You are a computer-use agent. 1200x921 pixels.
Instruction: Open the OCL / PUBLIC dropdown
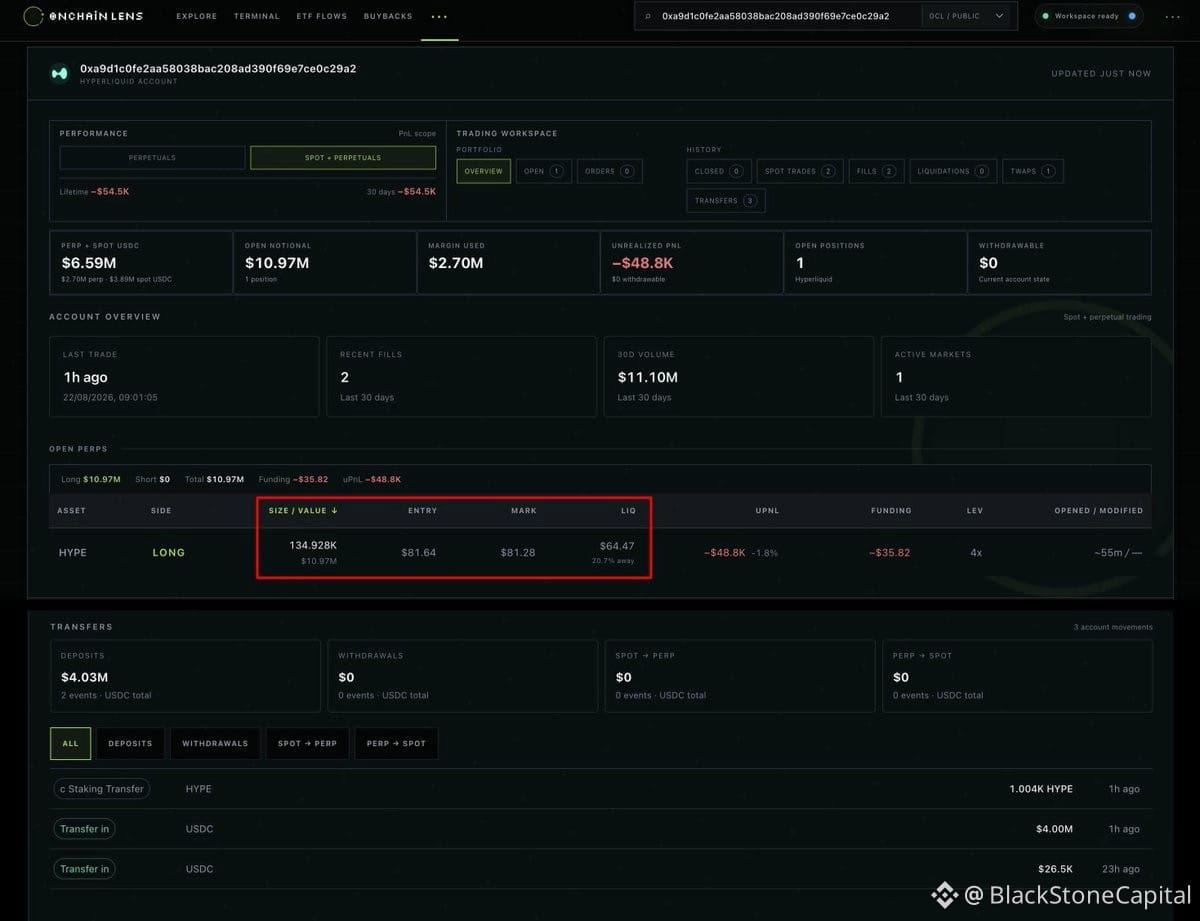tap(967, 16)
